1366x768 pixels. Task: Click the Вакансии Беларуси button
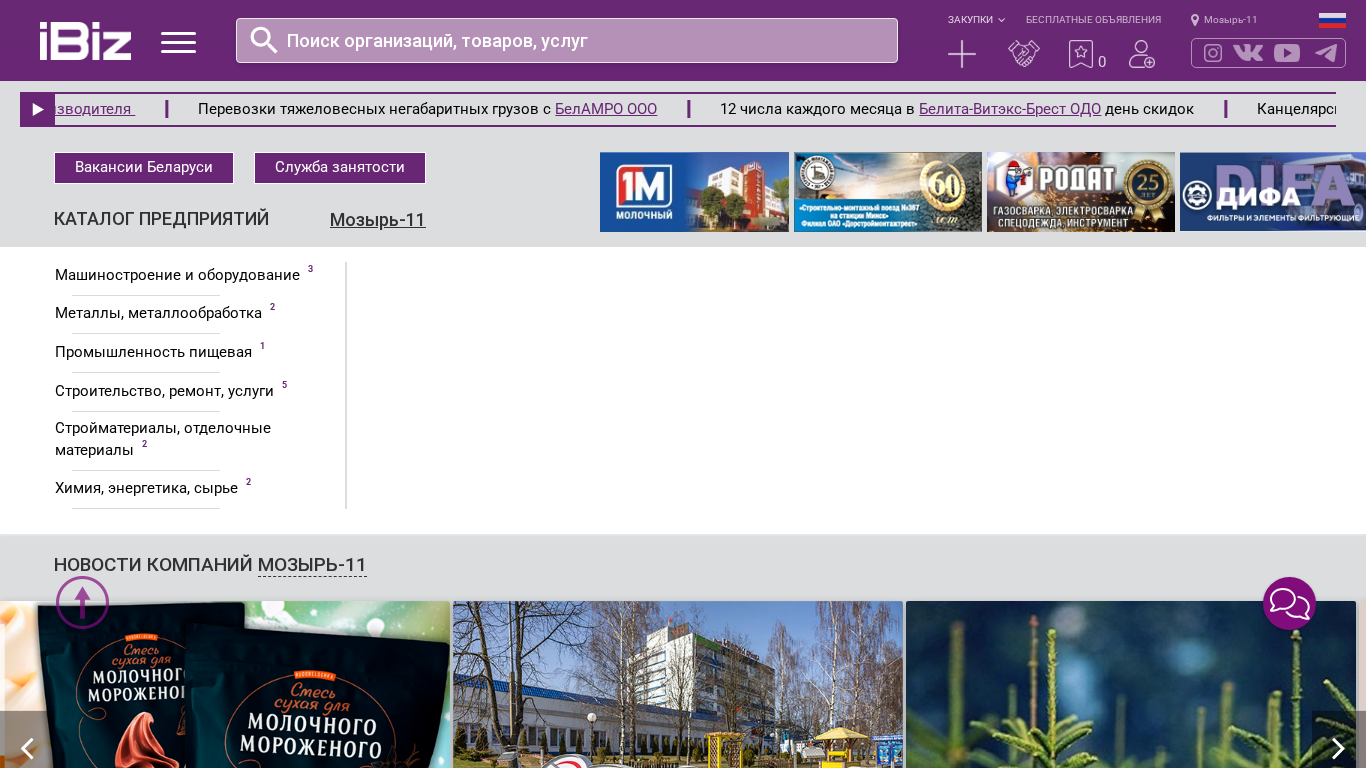144,168
